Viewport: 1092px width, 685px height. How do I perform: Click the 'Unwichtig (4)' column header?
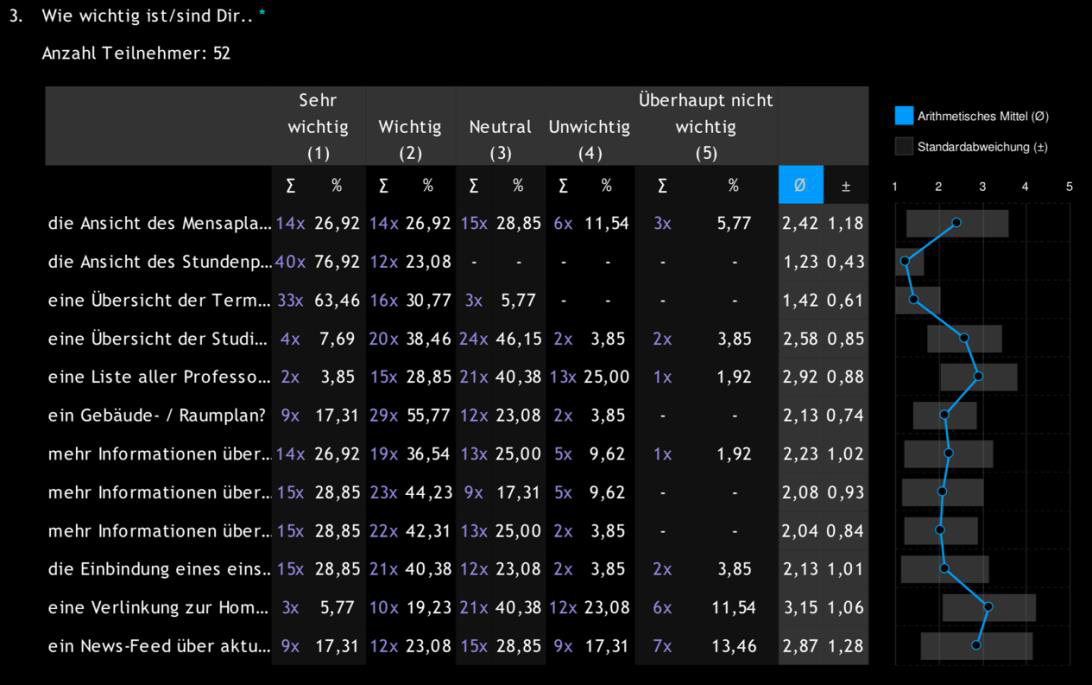pos(589,127)
